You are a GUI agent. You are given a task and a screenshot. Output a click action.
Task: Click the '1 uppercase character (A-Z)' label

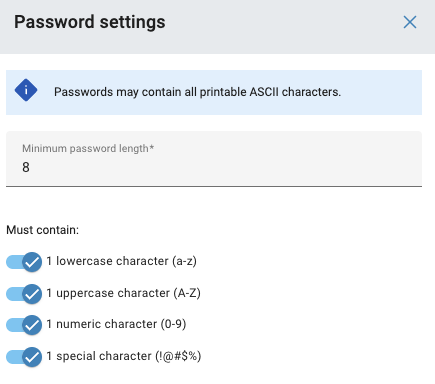[x=123, y=293]
